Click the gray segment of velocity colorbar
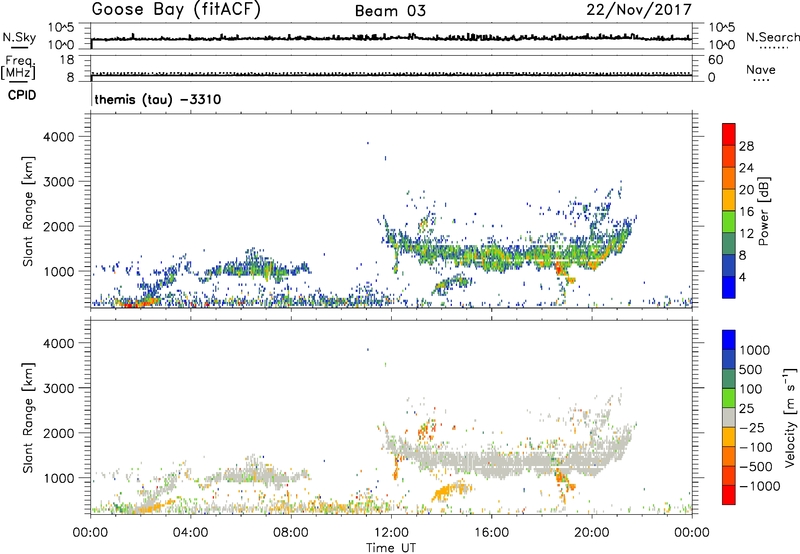Image resolution: width=800 pixels, height=554 pixels. pyautogui.click(x=729, y=418)
